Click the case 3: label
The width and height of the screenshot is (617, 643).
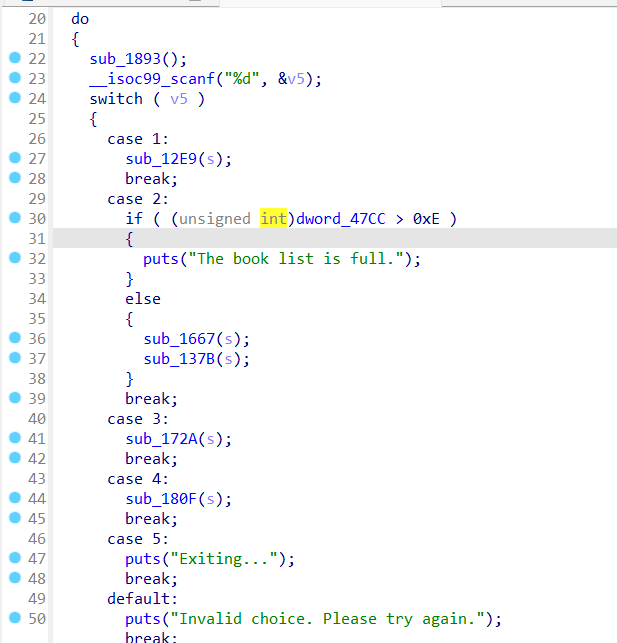(x=138, y=419)
